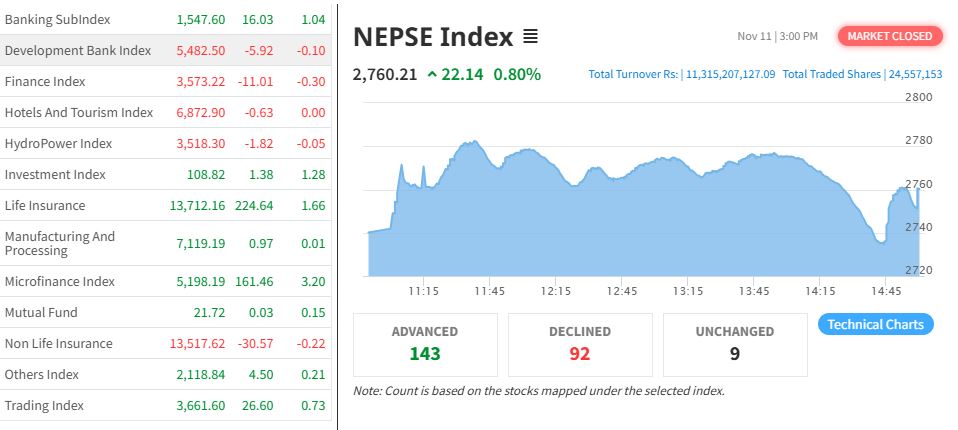Click the green up-arrow beside 22.14

coord(431,73)
